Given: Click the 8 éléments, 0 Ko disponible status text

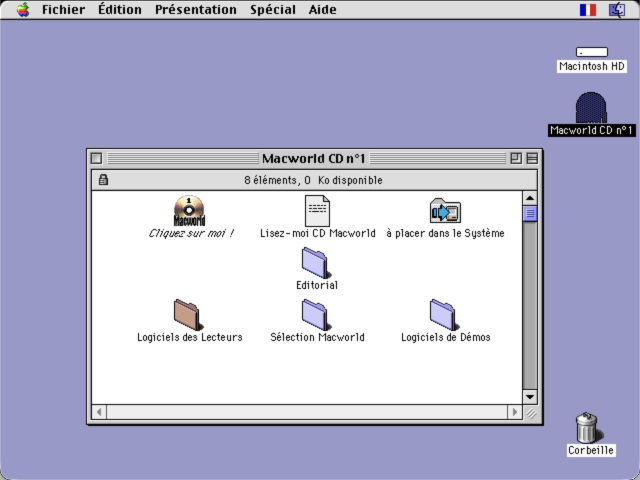Looking at the screenshot, I should (313, 180).
